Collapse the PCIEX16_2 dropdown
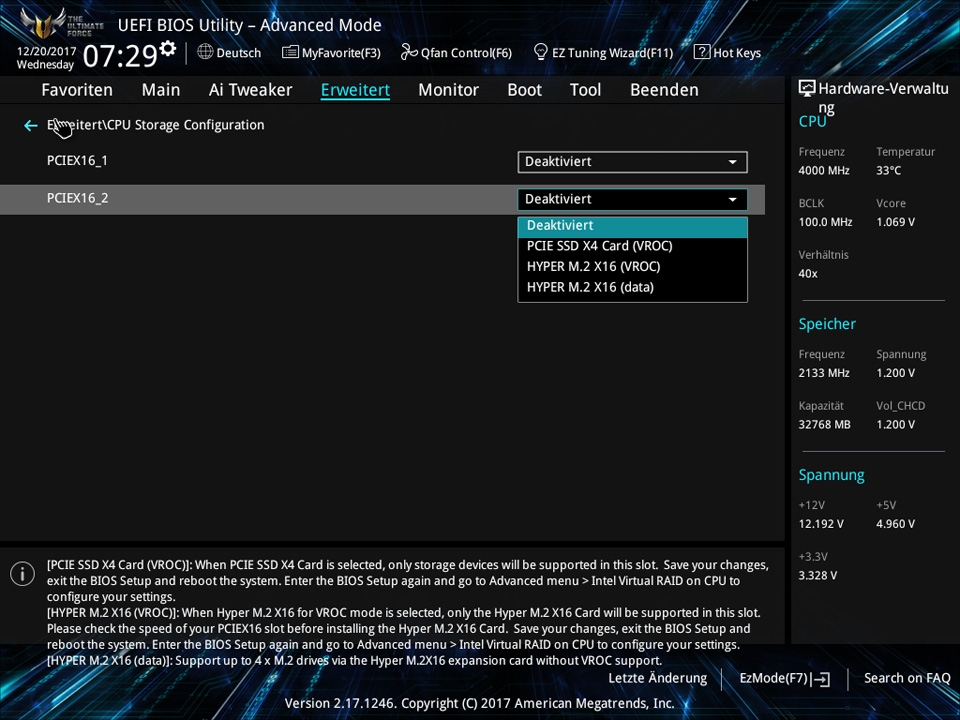Screen dimensions: 960x720 click(632, 199)
